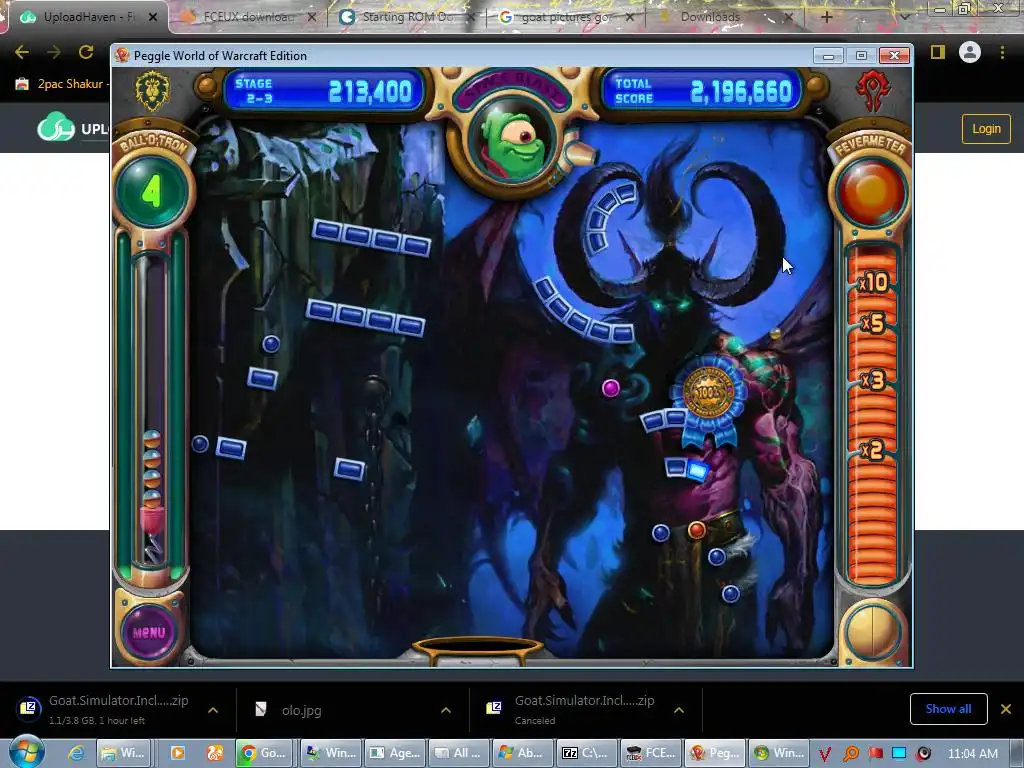The image size is (1024, 768).
Task: Switch to the Starting ROM Download tab
Action: point(406,17)
